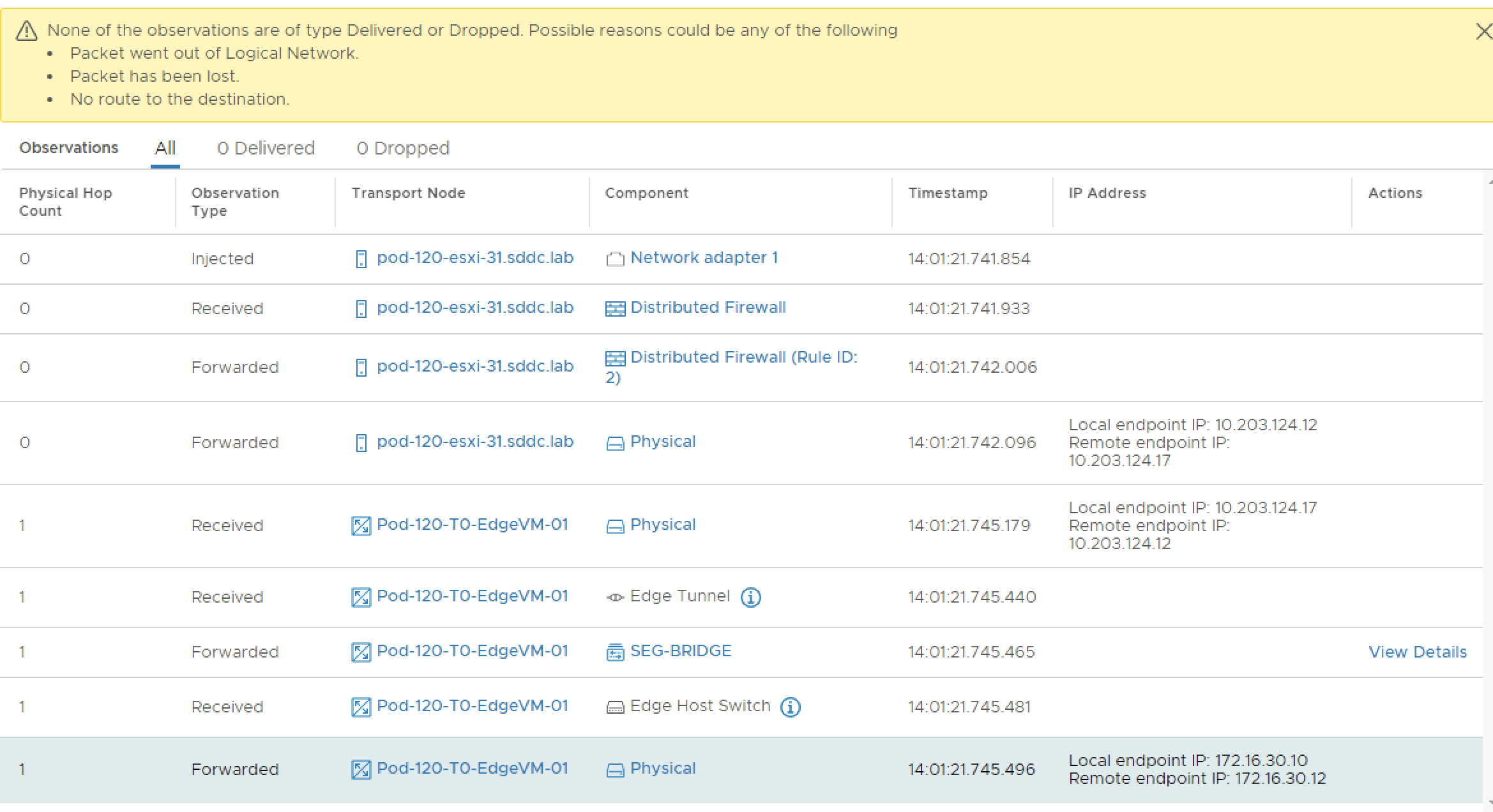Click the SEG-BRIDGE segment icon
1493x812 pixels.
pos(615,652)
